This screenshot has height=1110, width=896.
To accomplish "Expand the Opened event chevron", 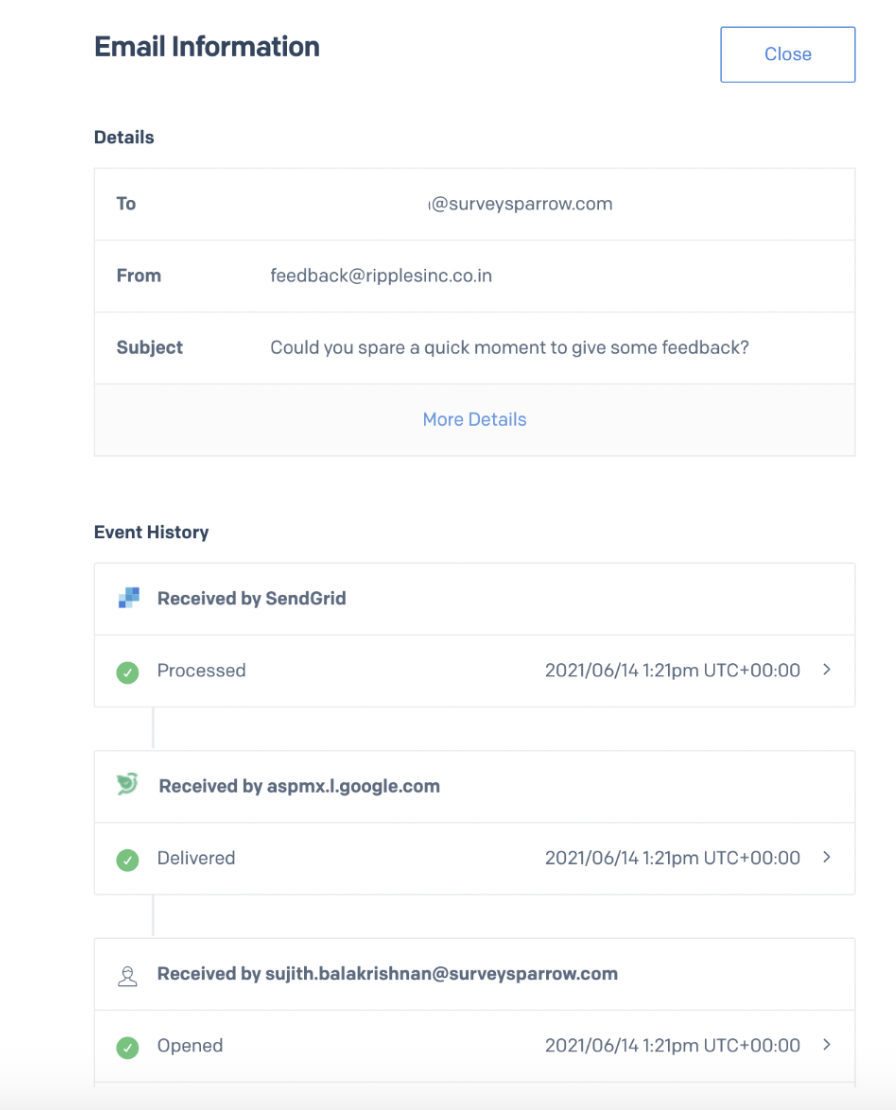I will pos(826,1045).
